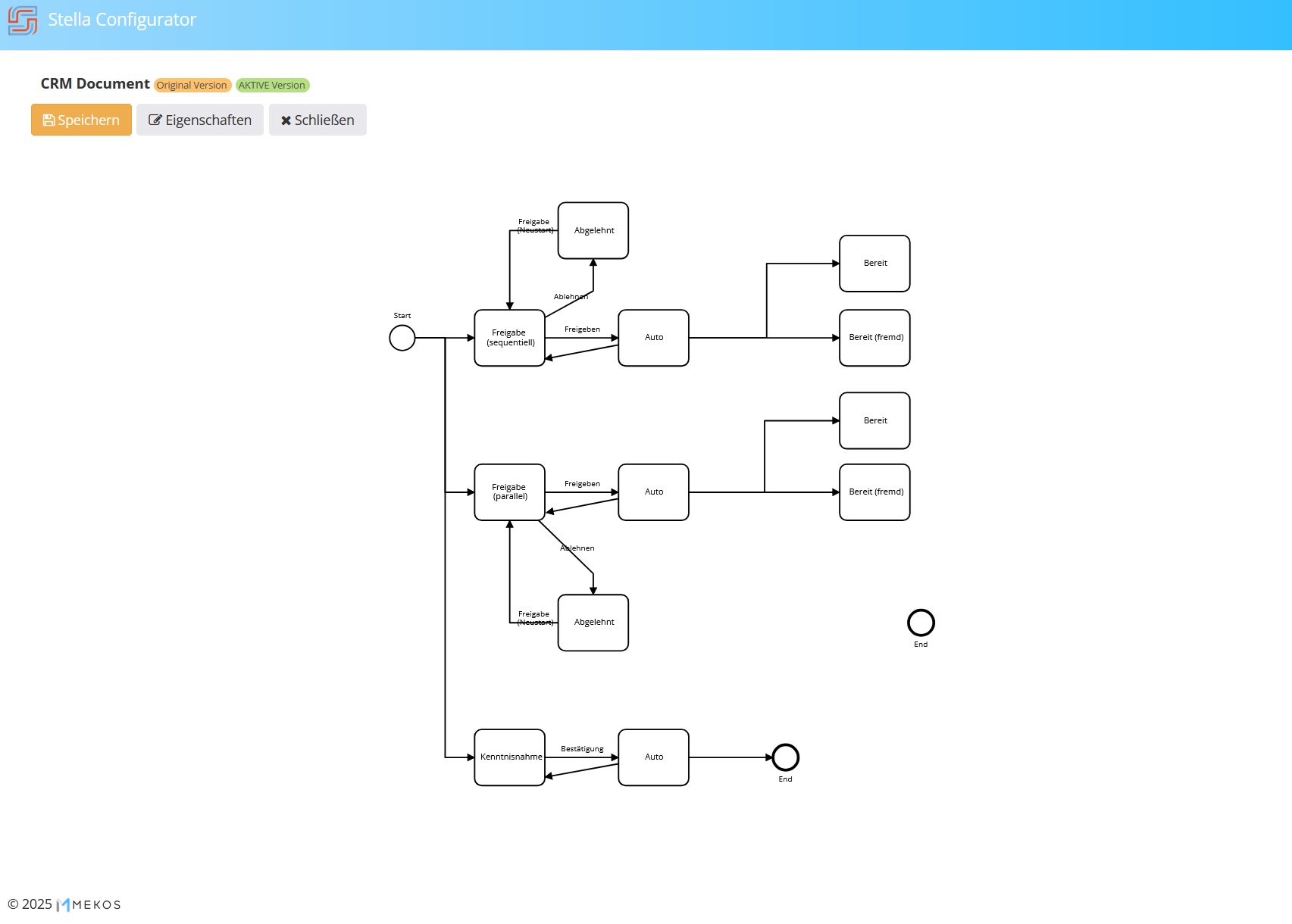This screenshot has height=924, width=1292.
Task: Click the Auto node in the bottom flow
Action: pyautogui.click(x=652, y=757)
